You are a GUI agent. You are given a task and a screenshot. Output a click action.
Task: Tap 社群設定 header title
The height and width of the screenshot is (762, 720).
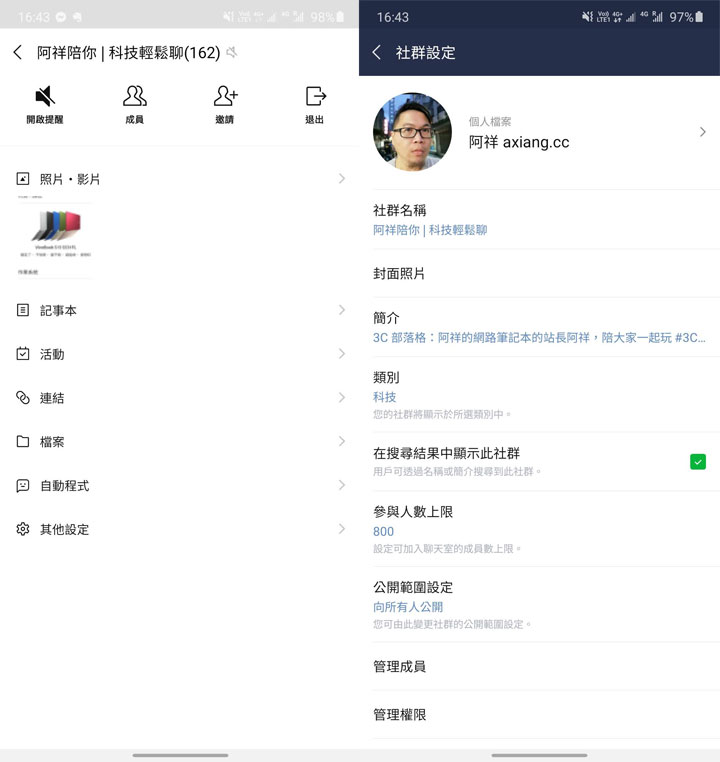(x=426, y=52)
